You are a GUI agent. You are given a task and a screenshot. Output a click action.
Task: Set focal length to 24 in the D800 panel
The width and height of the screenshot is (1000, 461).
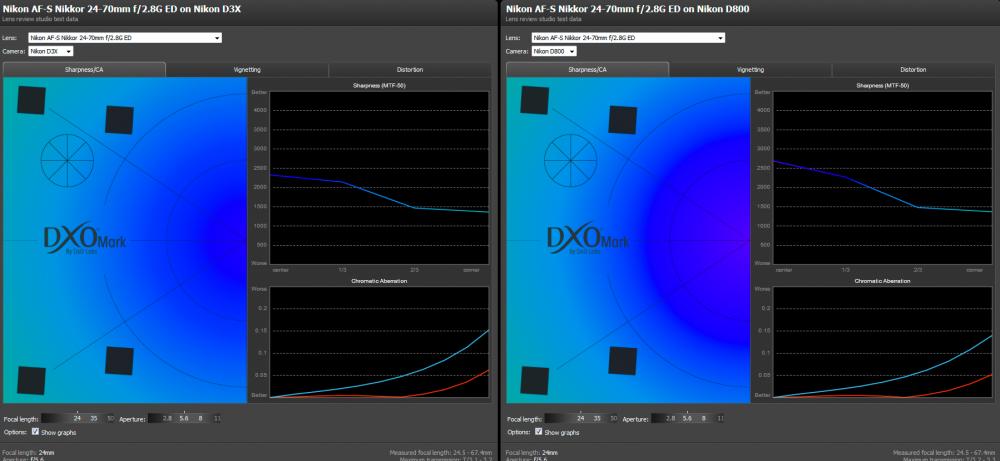point(580,419)
